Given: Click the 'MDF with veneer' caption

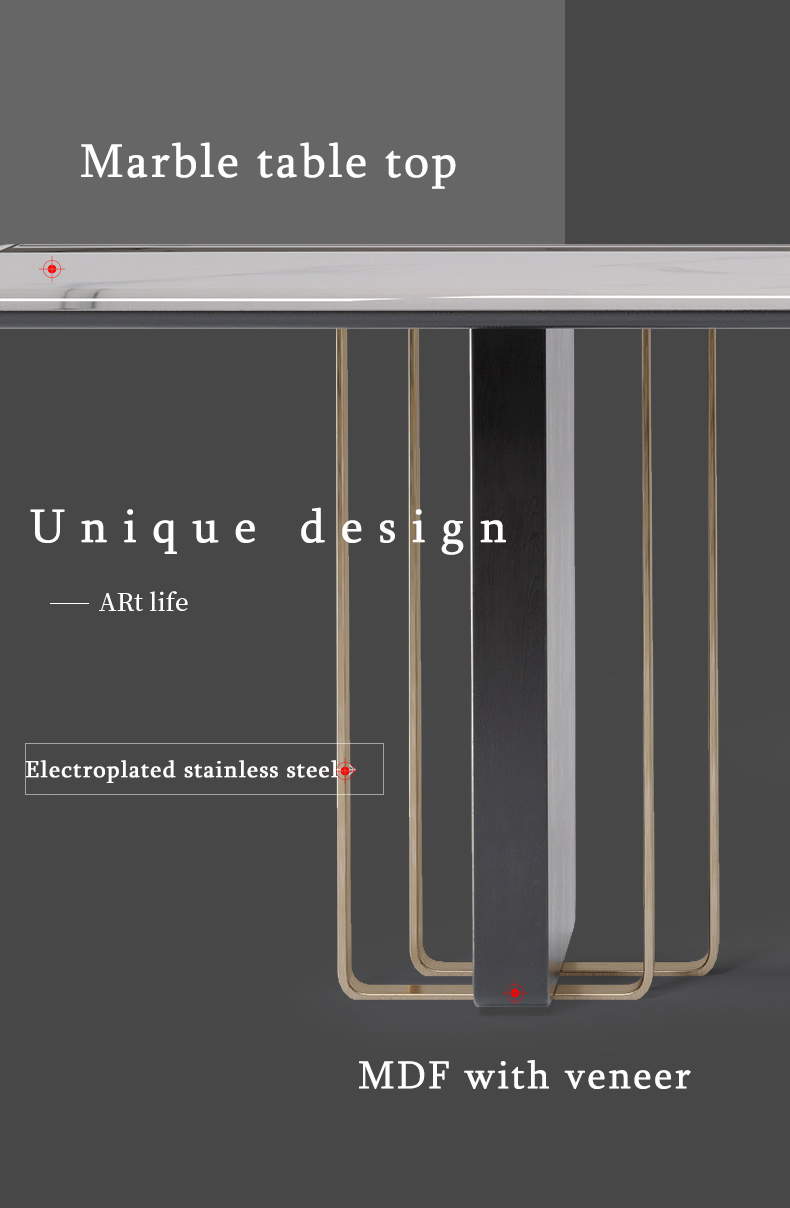Looking at the screenshot, I should (525, 1076).
